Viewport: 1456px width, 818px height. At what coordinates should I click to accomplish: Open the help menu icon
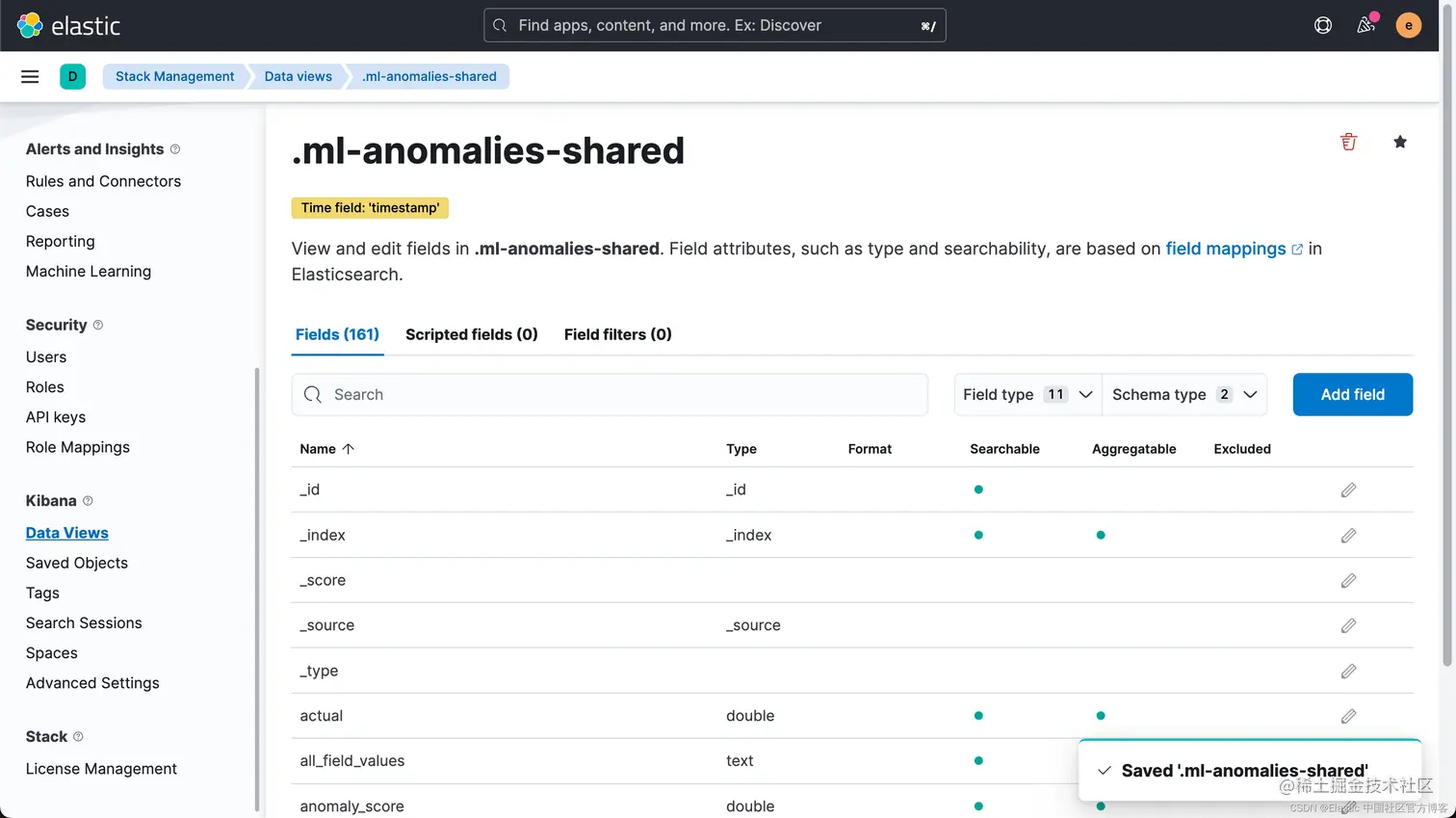1323,26
